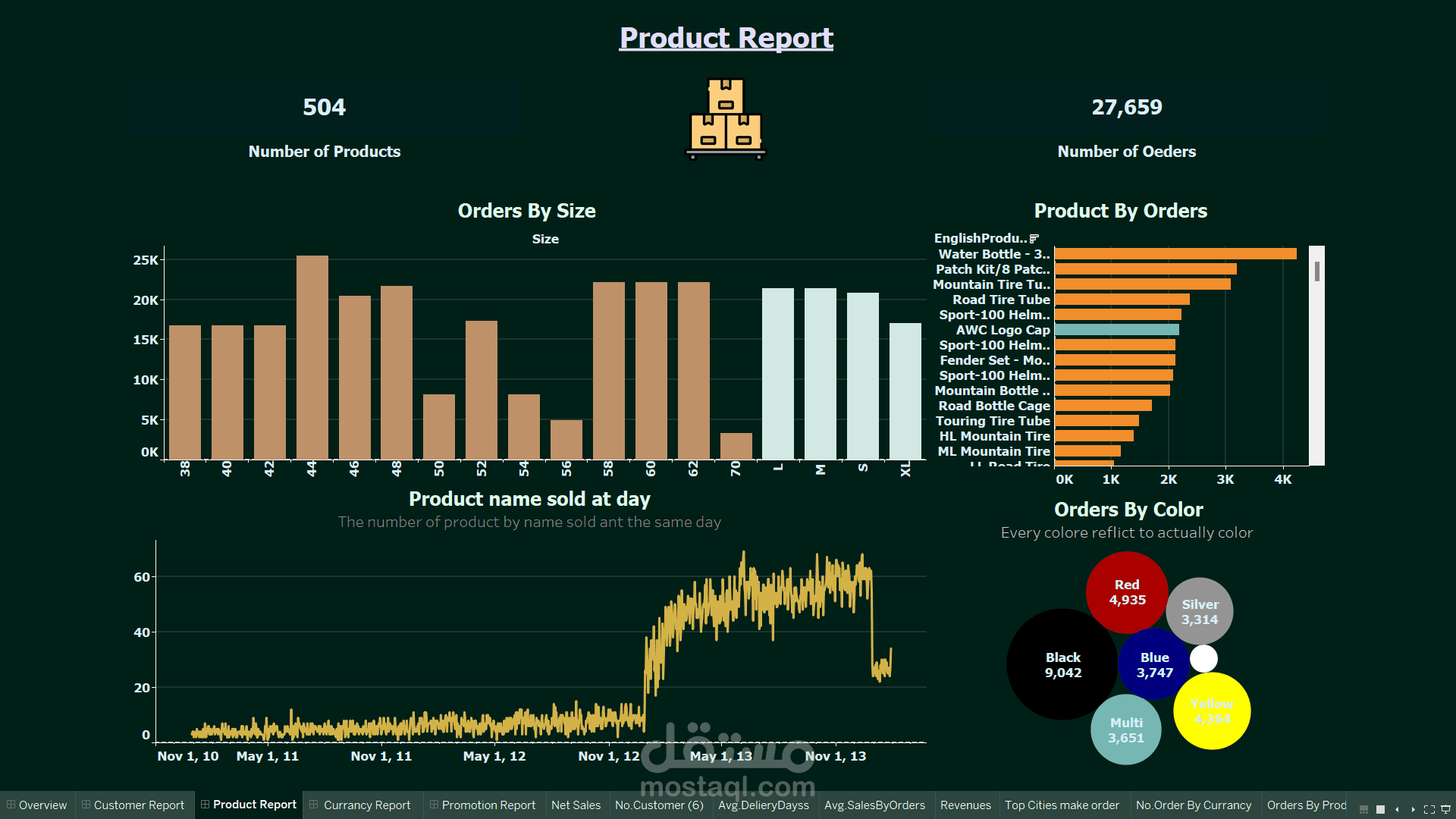
Task: Click the size 44 bar
Action: click(x=312, y=356)
